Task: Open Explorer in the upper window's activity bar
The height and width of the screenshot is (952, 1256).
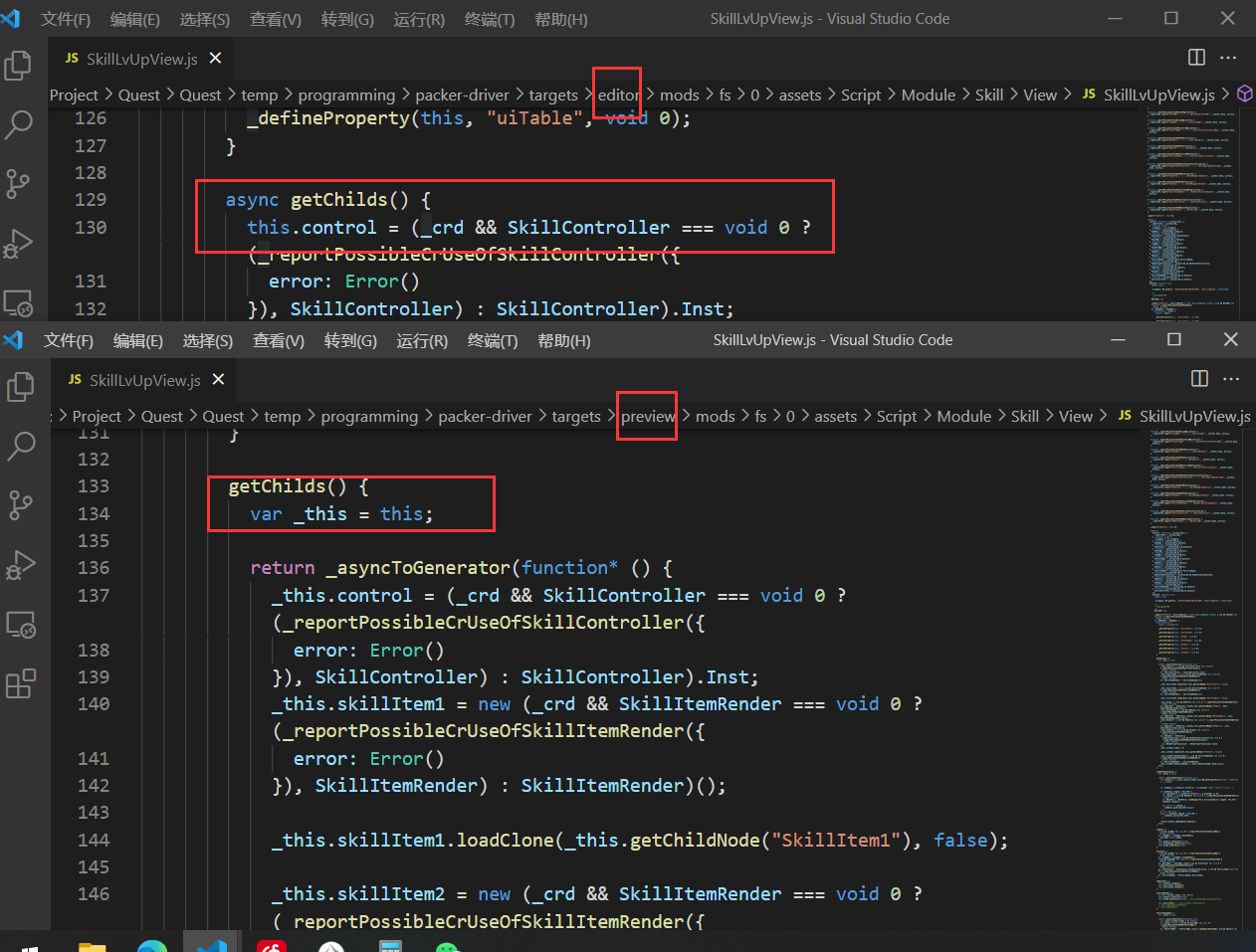Action: point(18,66)
